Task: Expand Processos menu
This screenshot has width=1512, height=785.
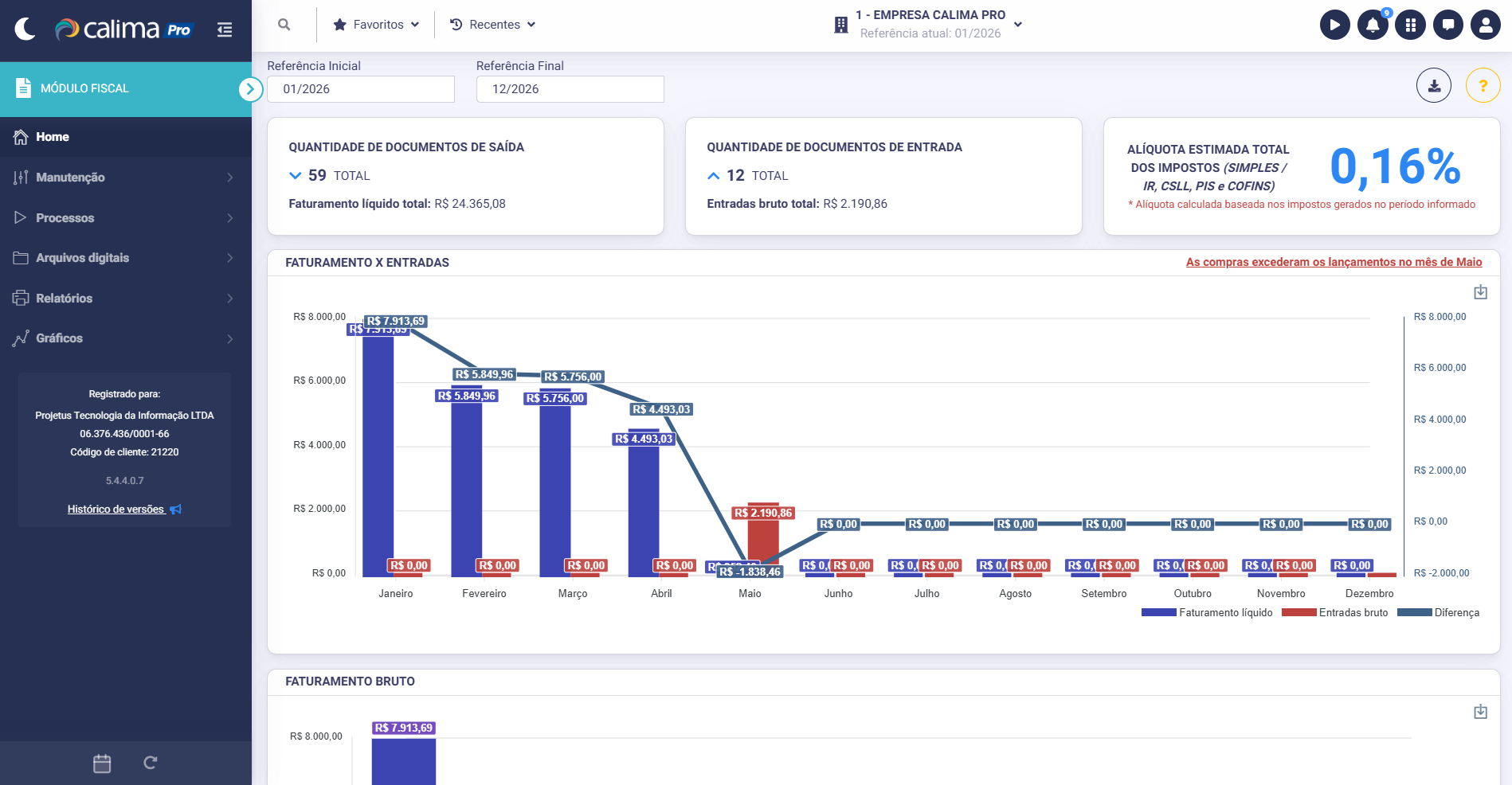Action: [126, 218]
